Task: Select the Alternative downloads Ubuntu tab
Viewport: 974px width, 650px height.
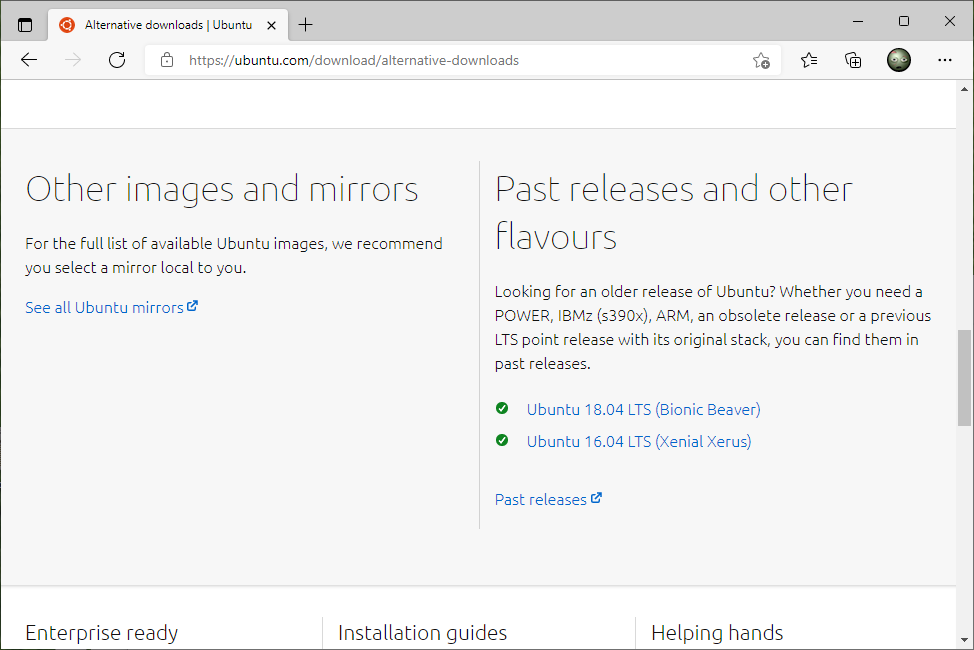Action: (x=160, y=25)
